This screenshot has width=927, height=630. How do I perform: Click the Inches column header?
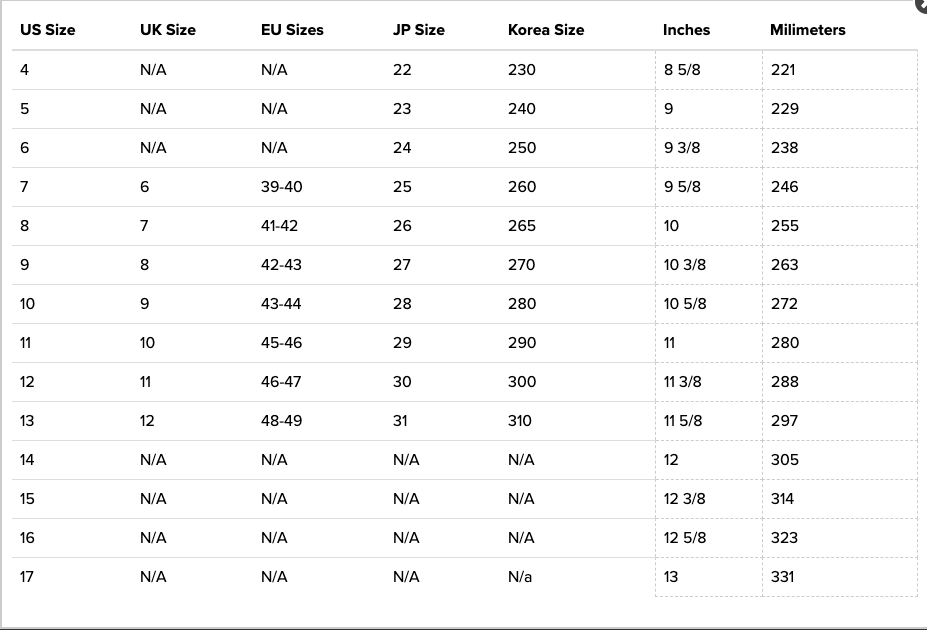(x=686, y=30)
